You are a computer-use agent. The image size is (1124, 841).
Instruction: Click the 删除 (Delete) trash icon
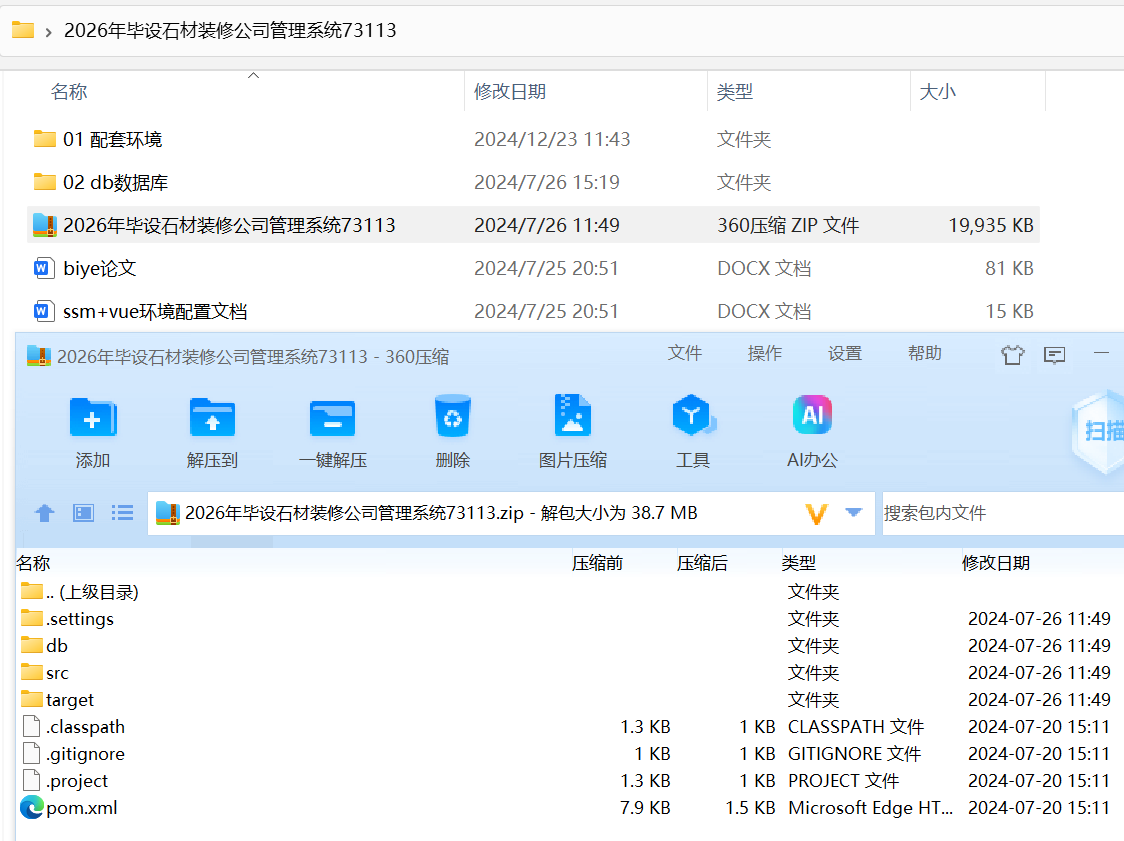(452, 416)
